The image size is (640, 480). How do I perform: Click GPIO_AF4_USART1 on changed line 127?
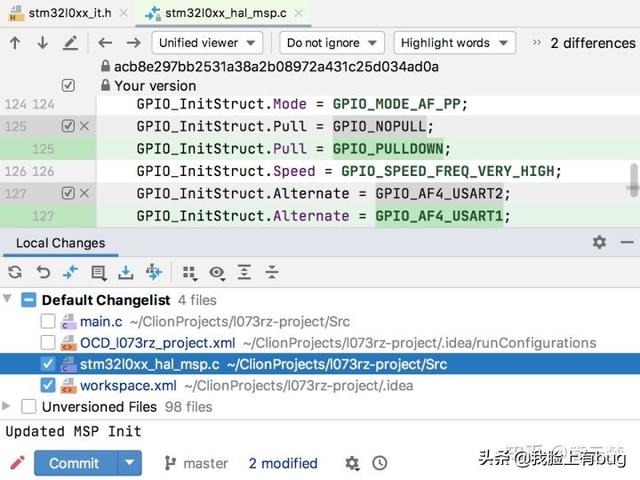tap(439, 216)
